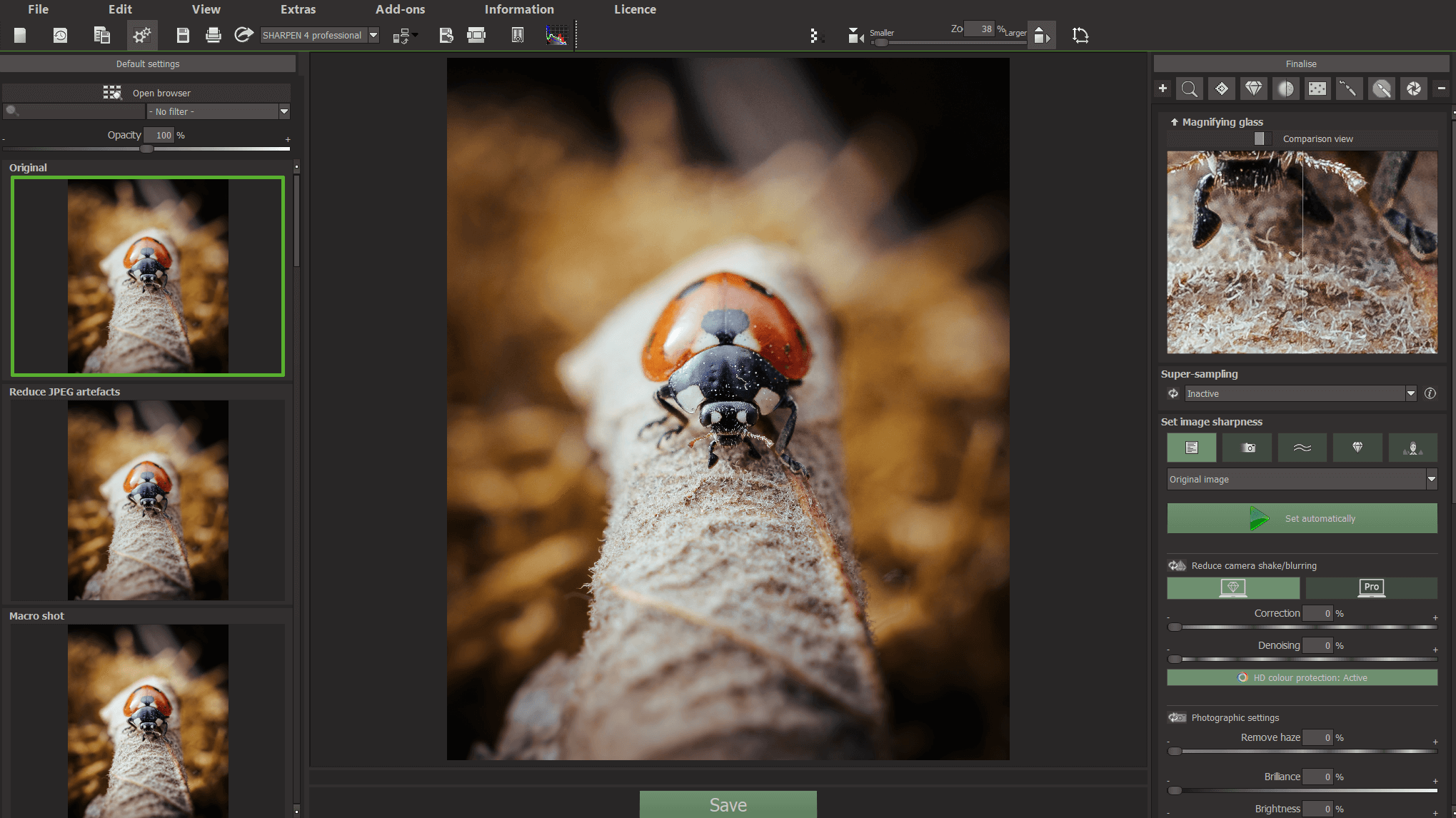Image resolution: width=1456 pixels, height=818 pixels.
Task: Reset Reduce camera shake/blurring section
Action: 1177,565
